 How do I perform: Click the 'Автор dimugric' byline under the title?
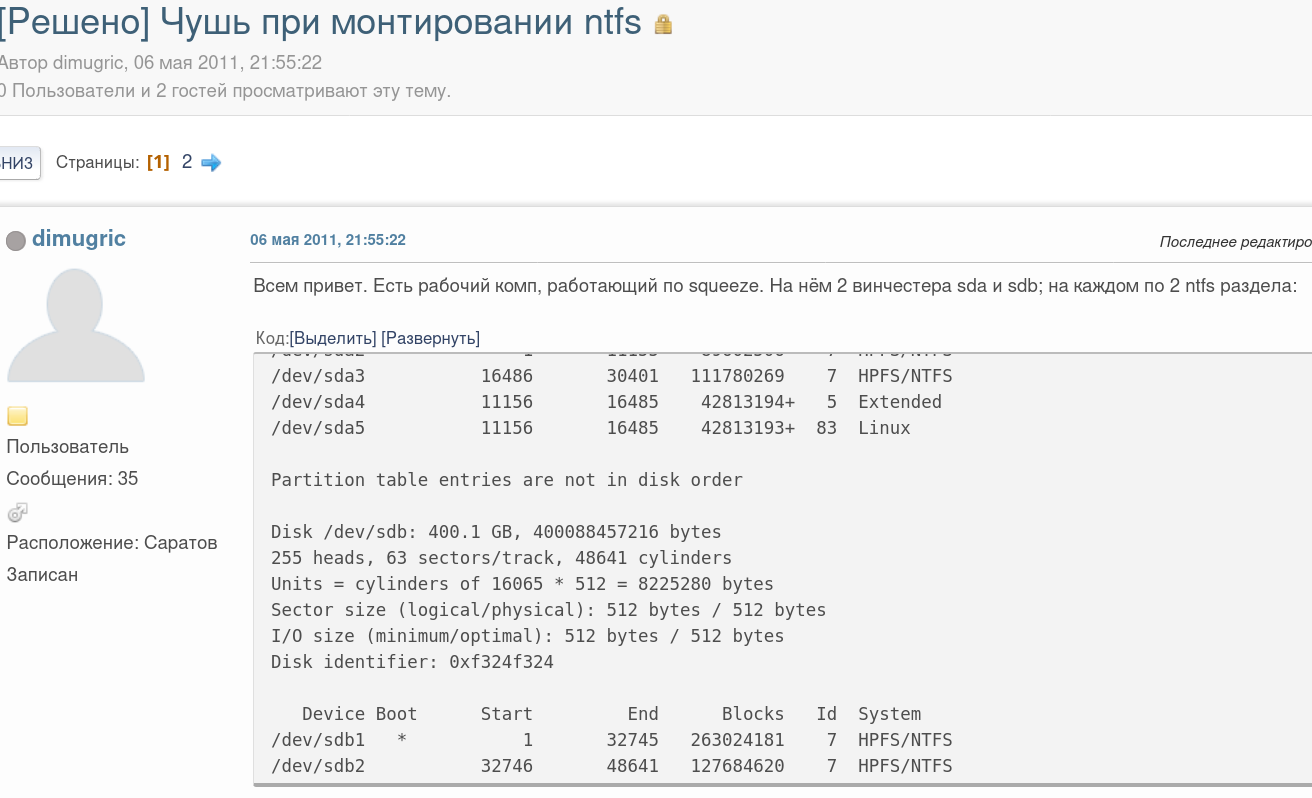[161, 63]
